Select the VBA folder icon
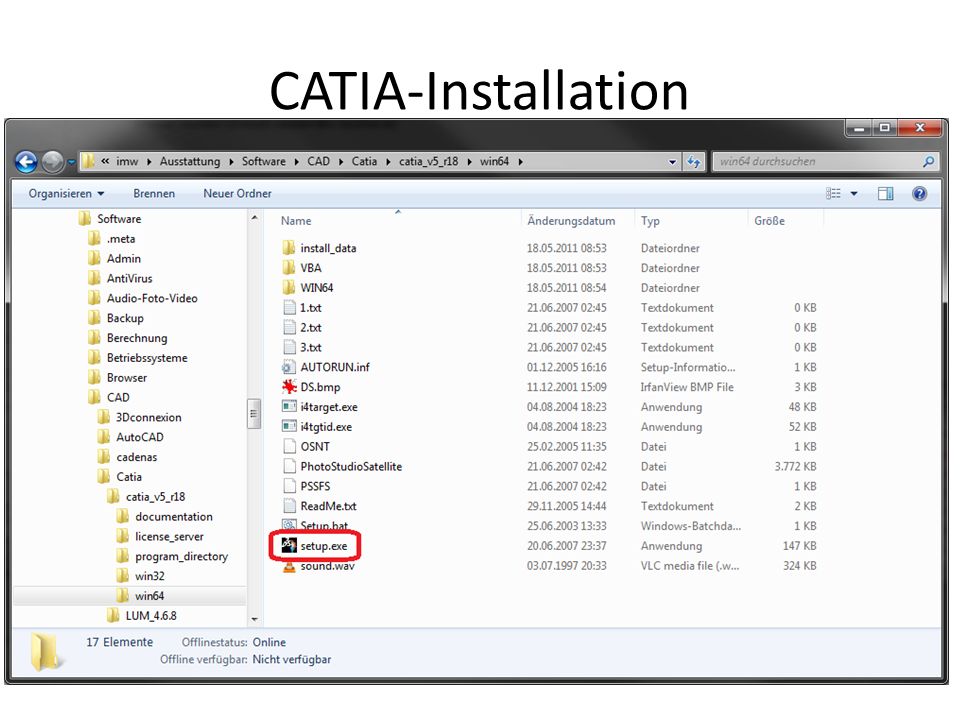 289,268
